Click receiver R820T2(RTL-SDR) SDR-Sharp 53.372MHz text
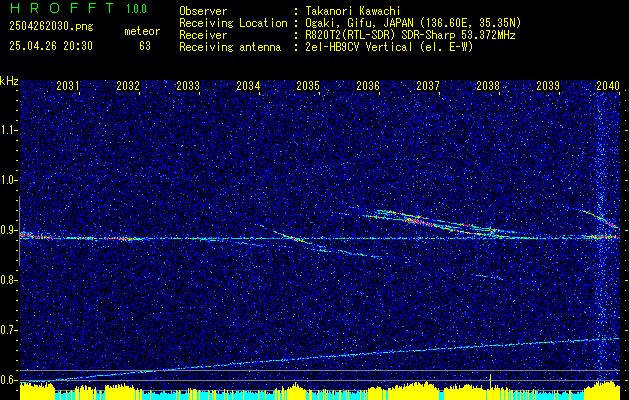 tap(408, 35)
